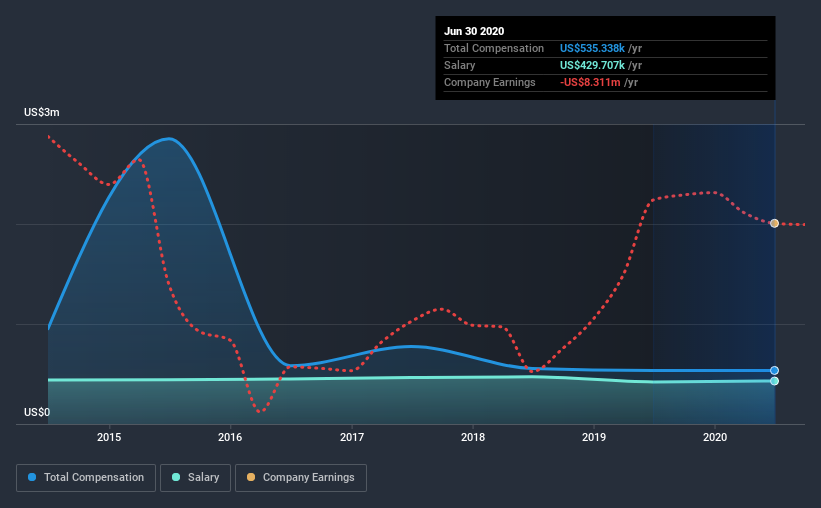821x508 pixels.
Task: Click the US$429.707k salary value
Action: [592, 65]
